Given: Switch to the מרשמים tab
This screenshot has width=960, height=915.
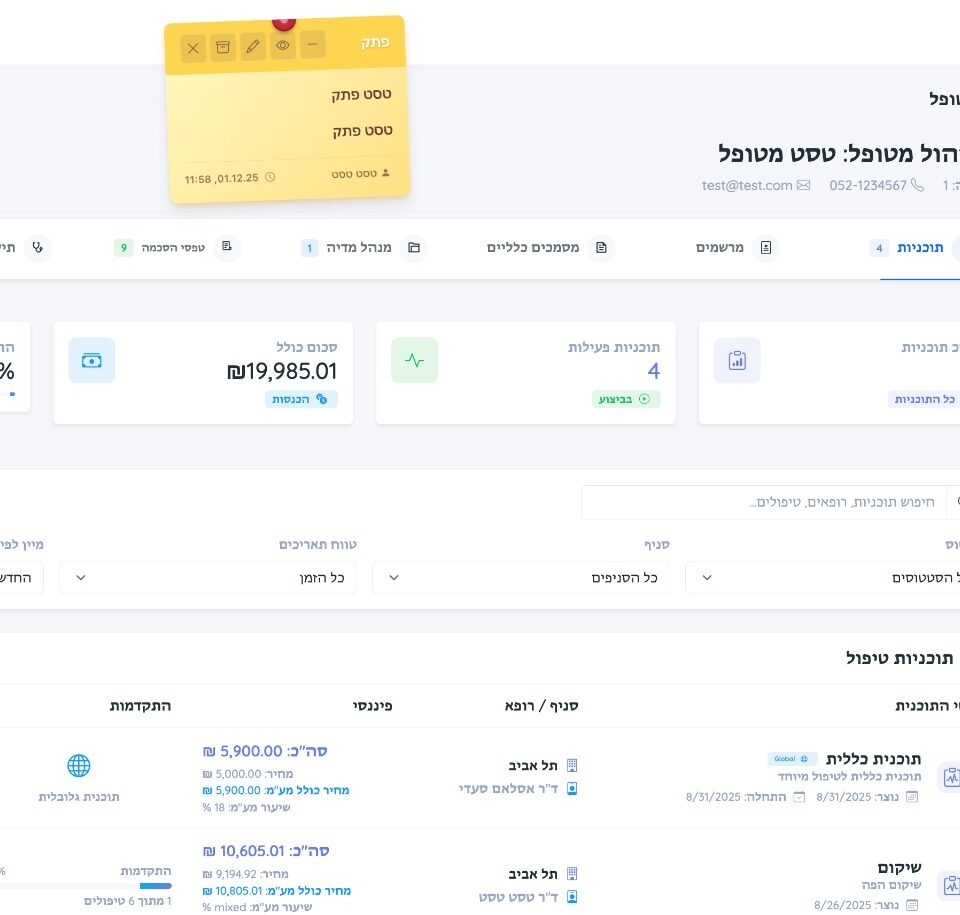Looking at the screenshot, I should (735, 247).
